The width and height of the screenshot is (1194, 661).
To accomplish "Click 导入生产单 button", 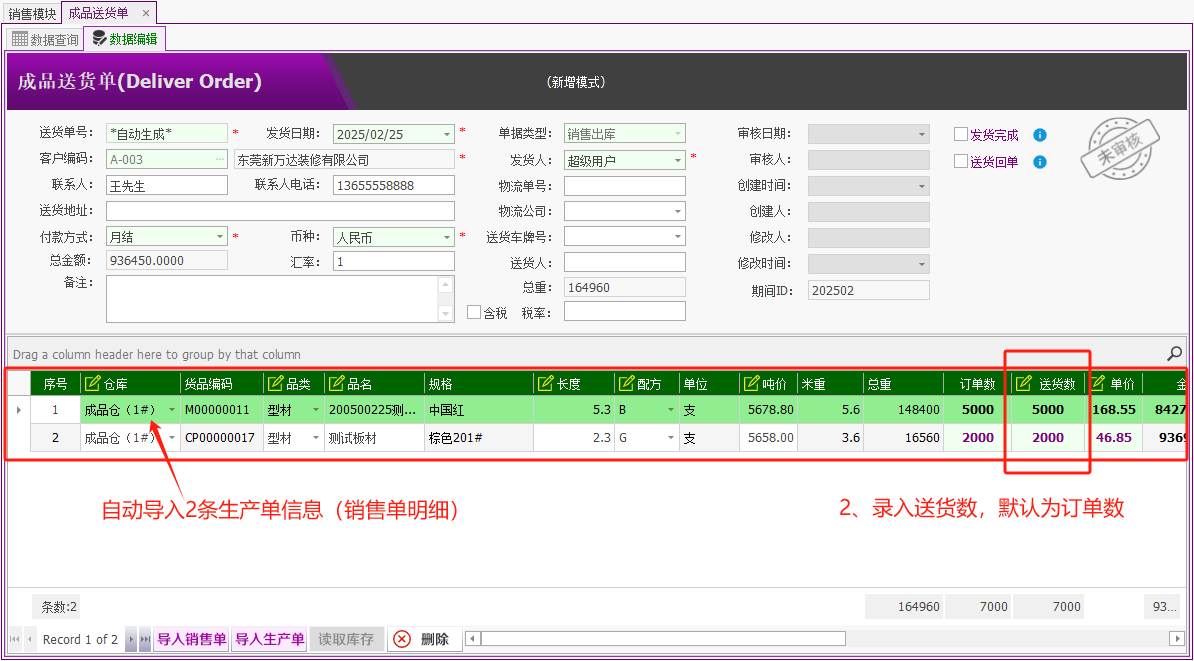I will 270,639.
